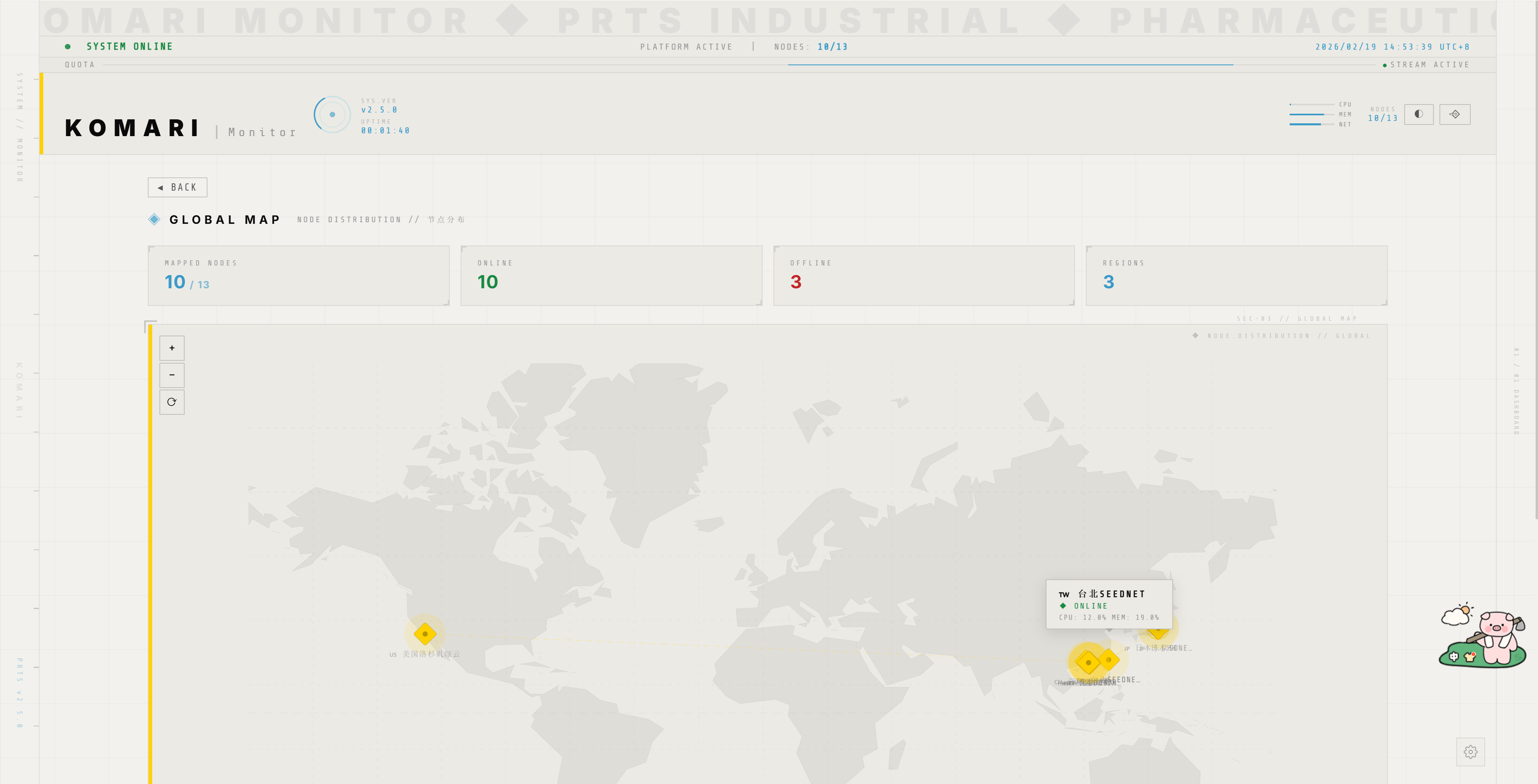1538x784 pixels.
Task: Click the Mapped Nodes stat card
Action: click(x=298, y=276)
